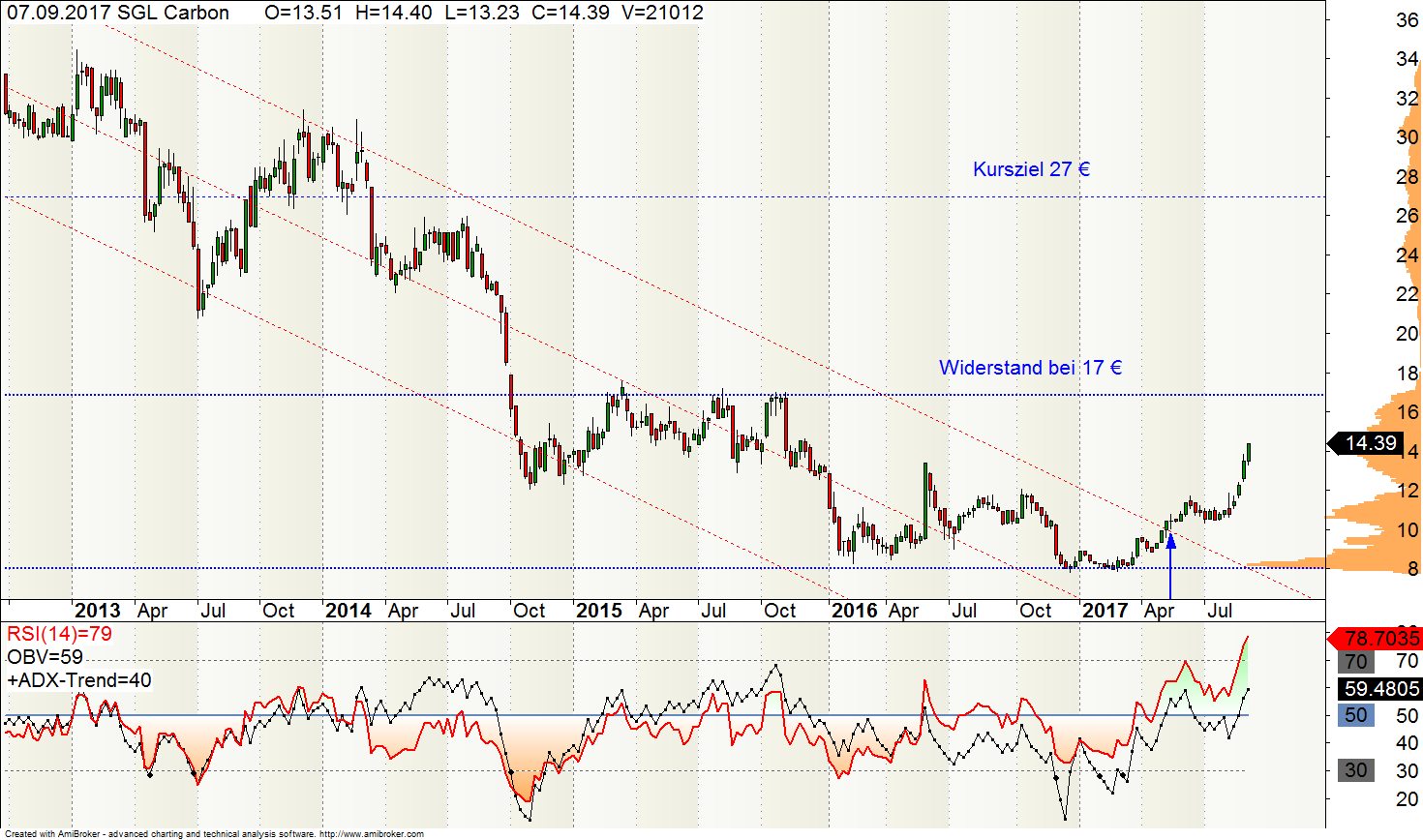Viewport: 1423px width, 840px height.
Task: Click the 24 price axis label
Action: pos(1408,255)
